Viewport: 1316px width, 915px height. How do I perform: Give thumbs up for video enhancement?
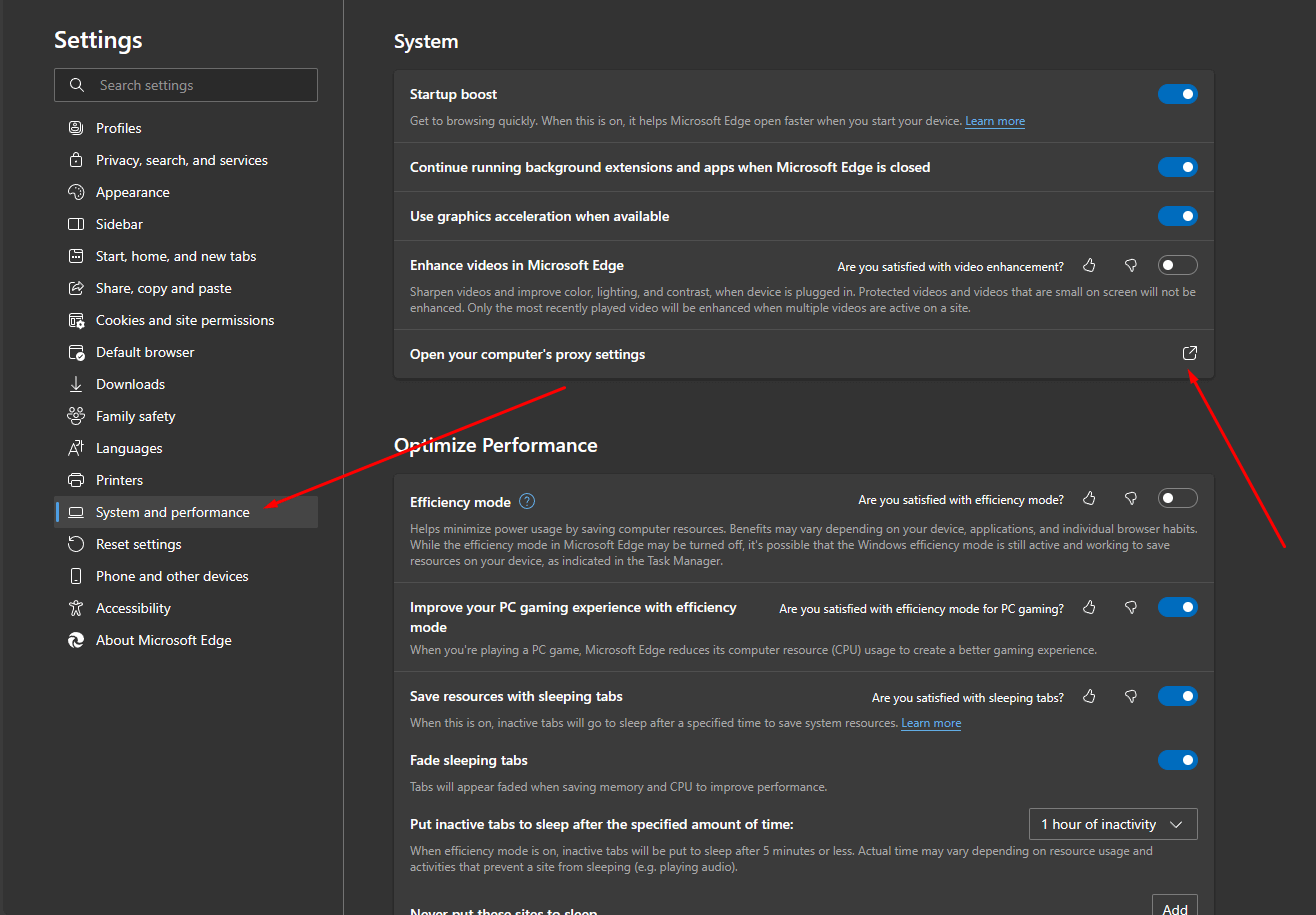[1090, 265]
